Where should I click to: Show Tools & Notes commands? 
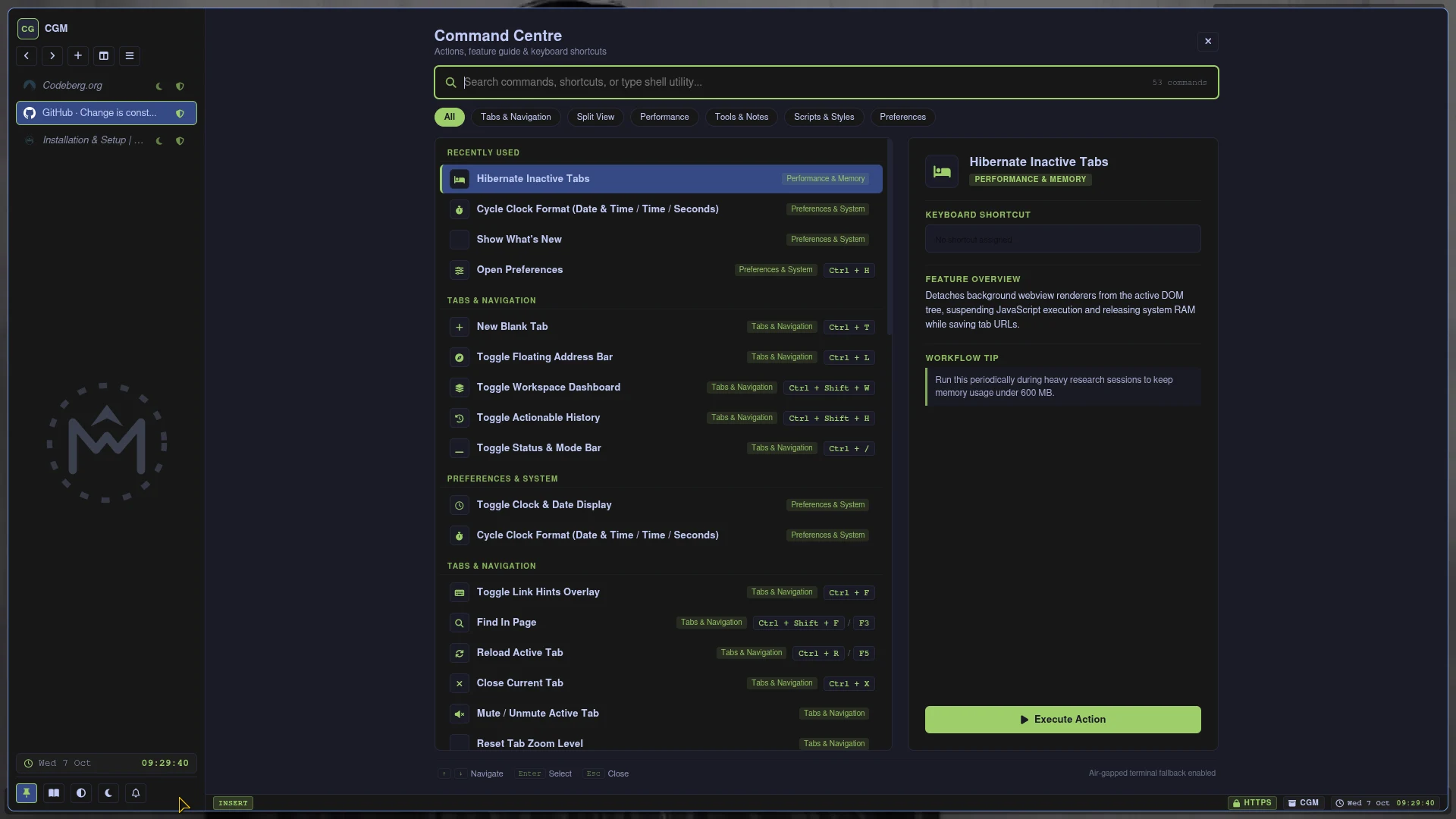coord(742,117)
